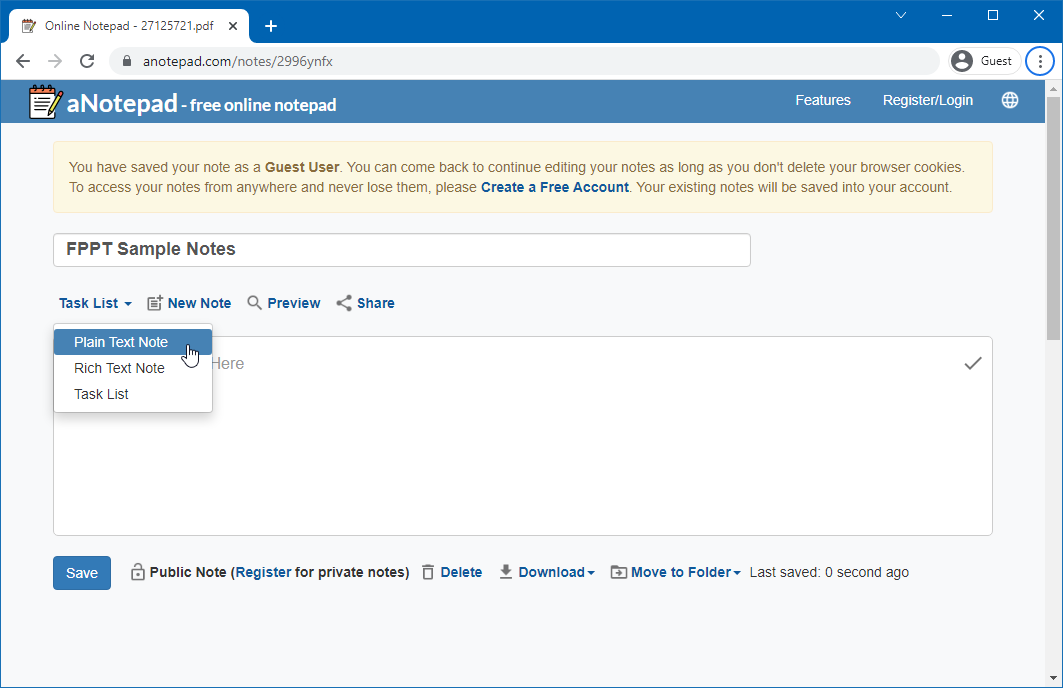
Task: Click the Register/Login link
Action: tap(927, 100)
